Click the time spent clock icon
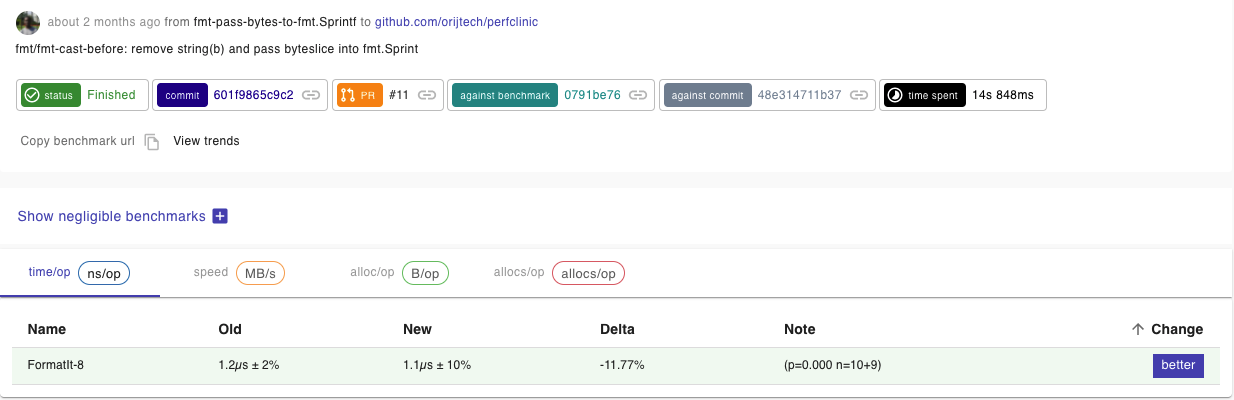Screen dimensions: 1234x400 pyautogui.click(x=895, y=96)
